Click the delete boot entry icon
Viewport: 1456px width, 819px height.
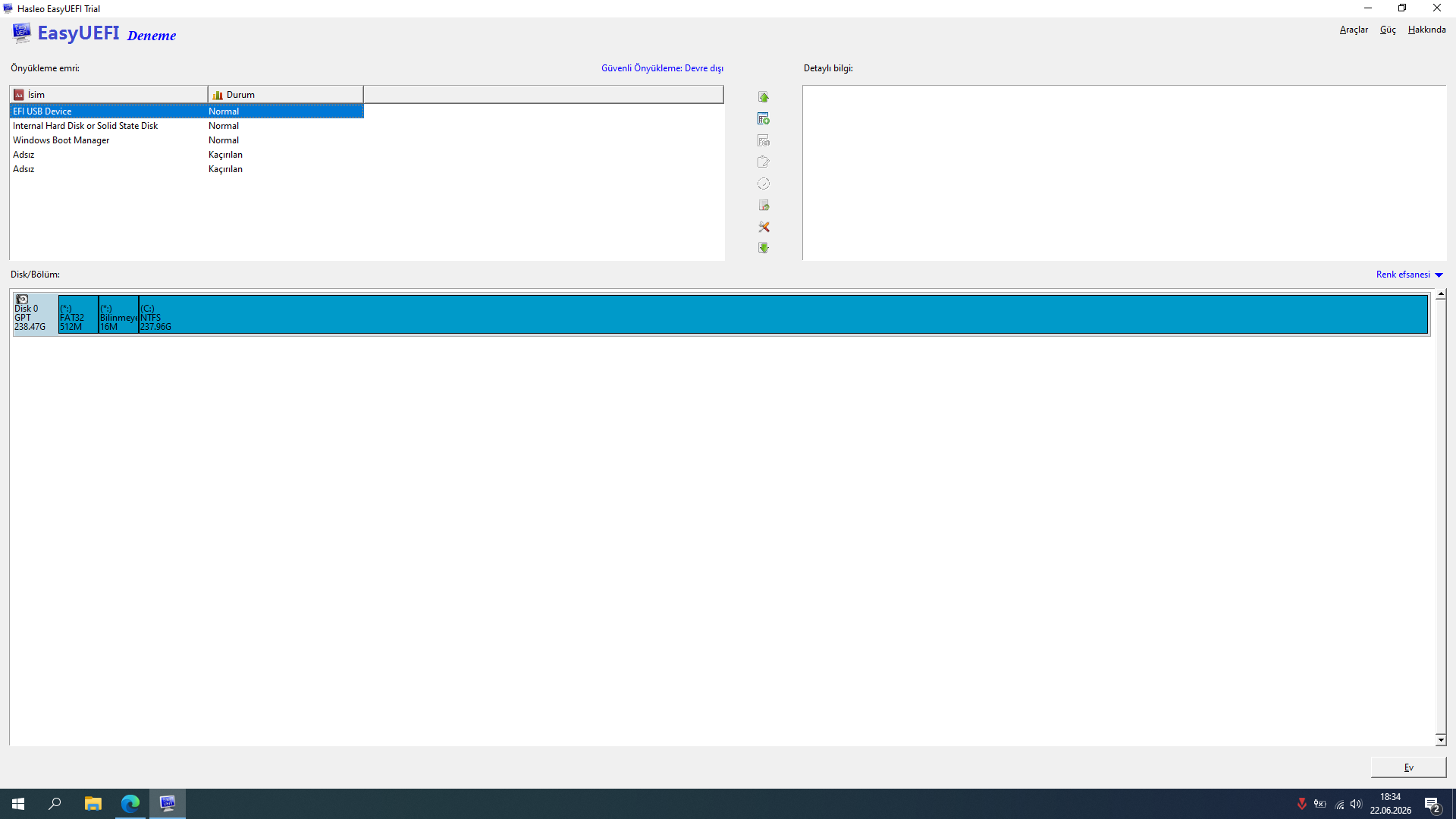tap(764, 141)
